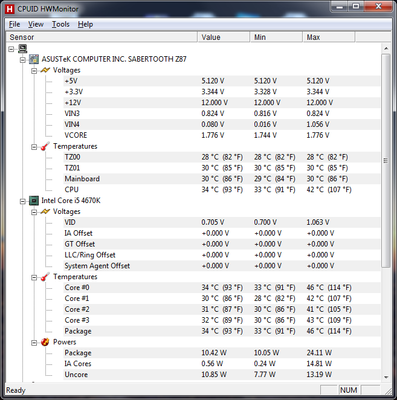Click the HWMonitor app icon in title bar

click(10, 9)
